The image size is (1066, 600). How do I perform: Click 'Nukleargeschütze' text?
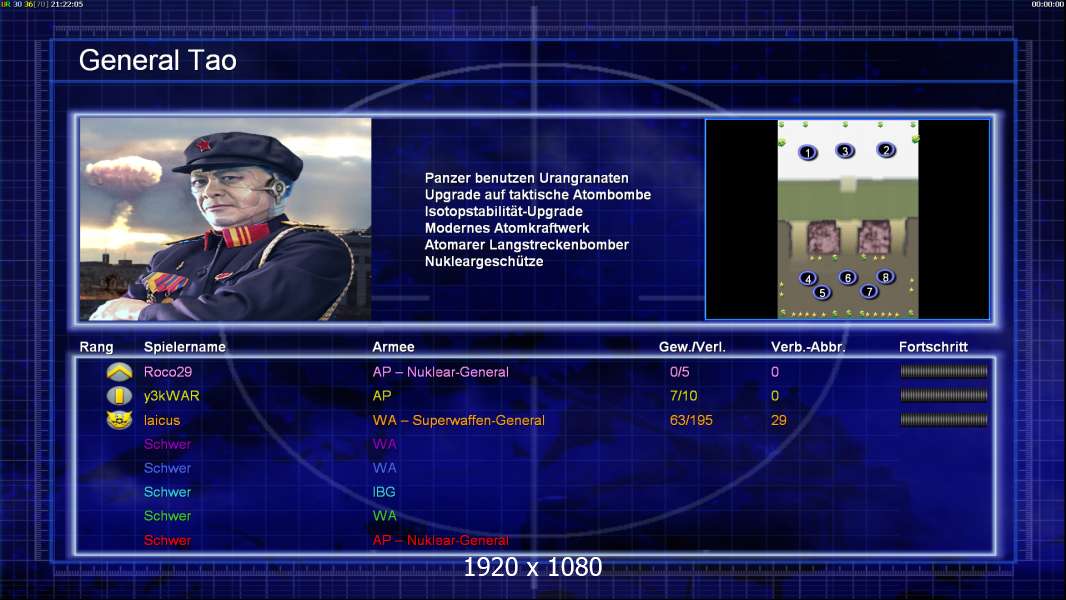point(483,262)
